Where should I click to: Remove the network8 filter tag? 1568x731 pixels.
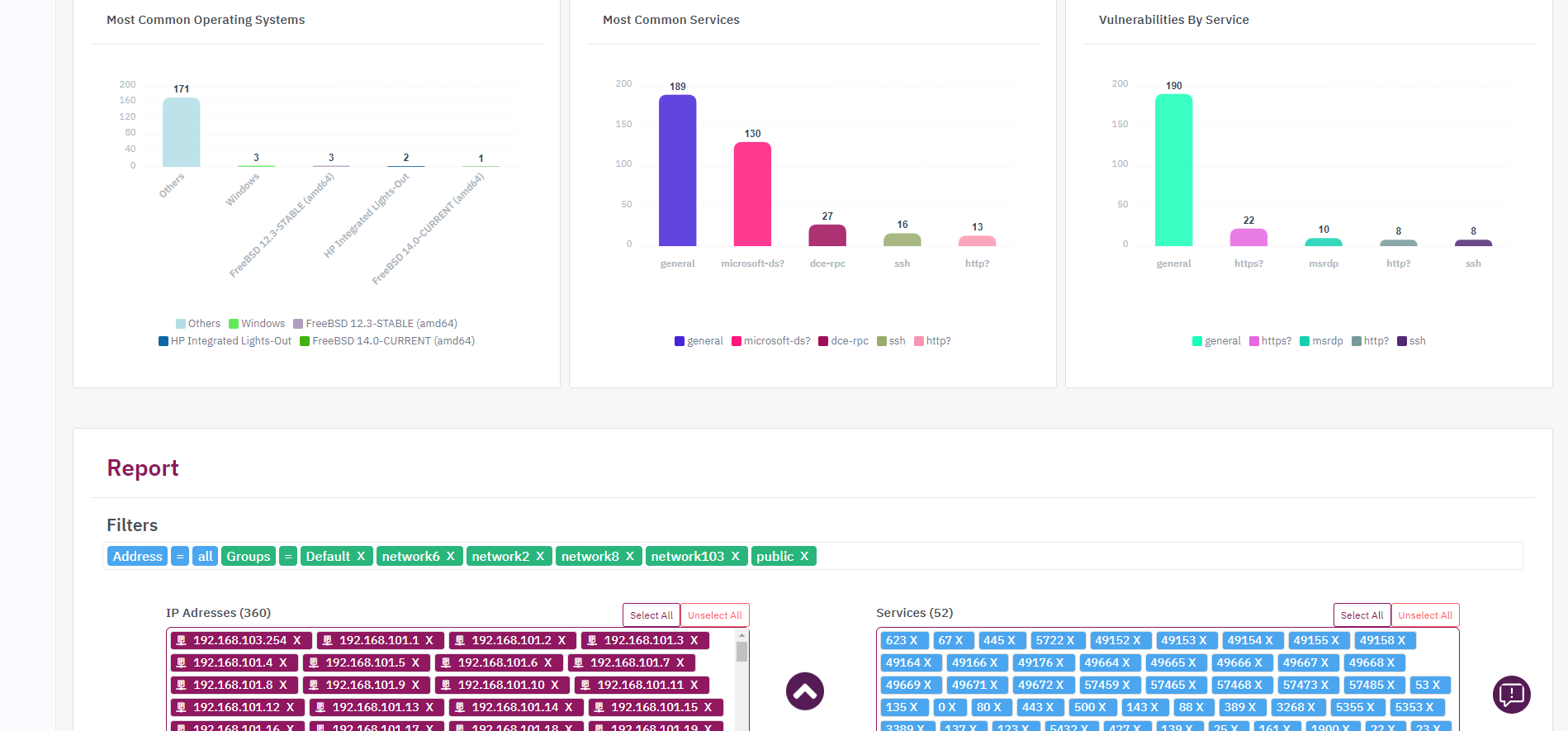[x=630, y=557]
